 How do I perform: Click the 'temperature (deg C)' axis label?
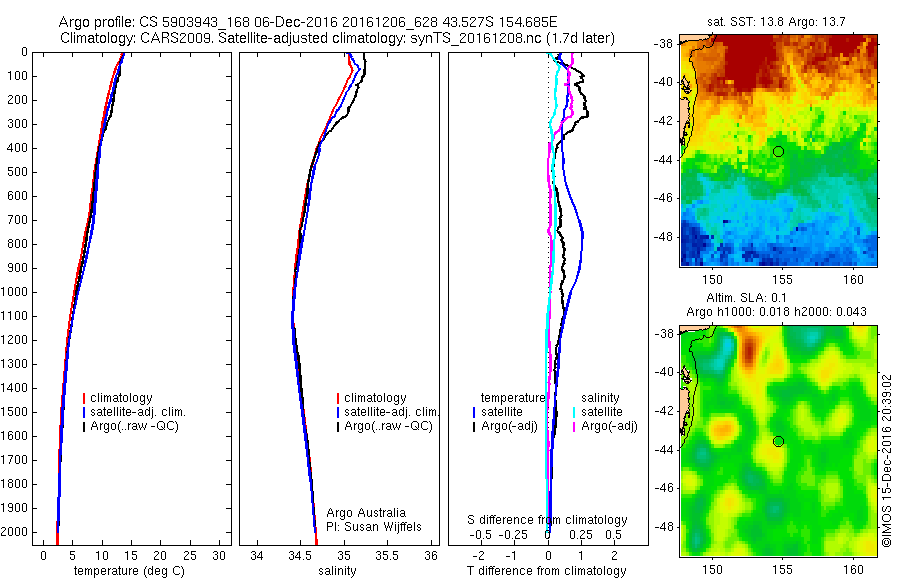[129, 571]
